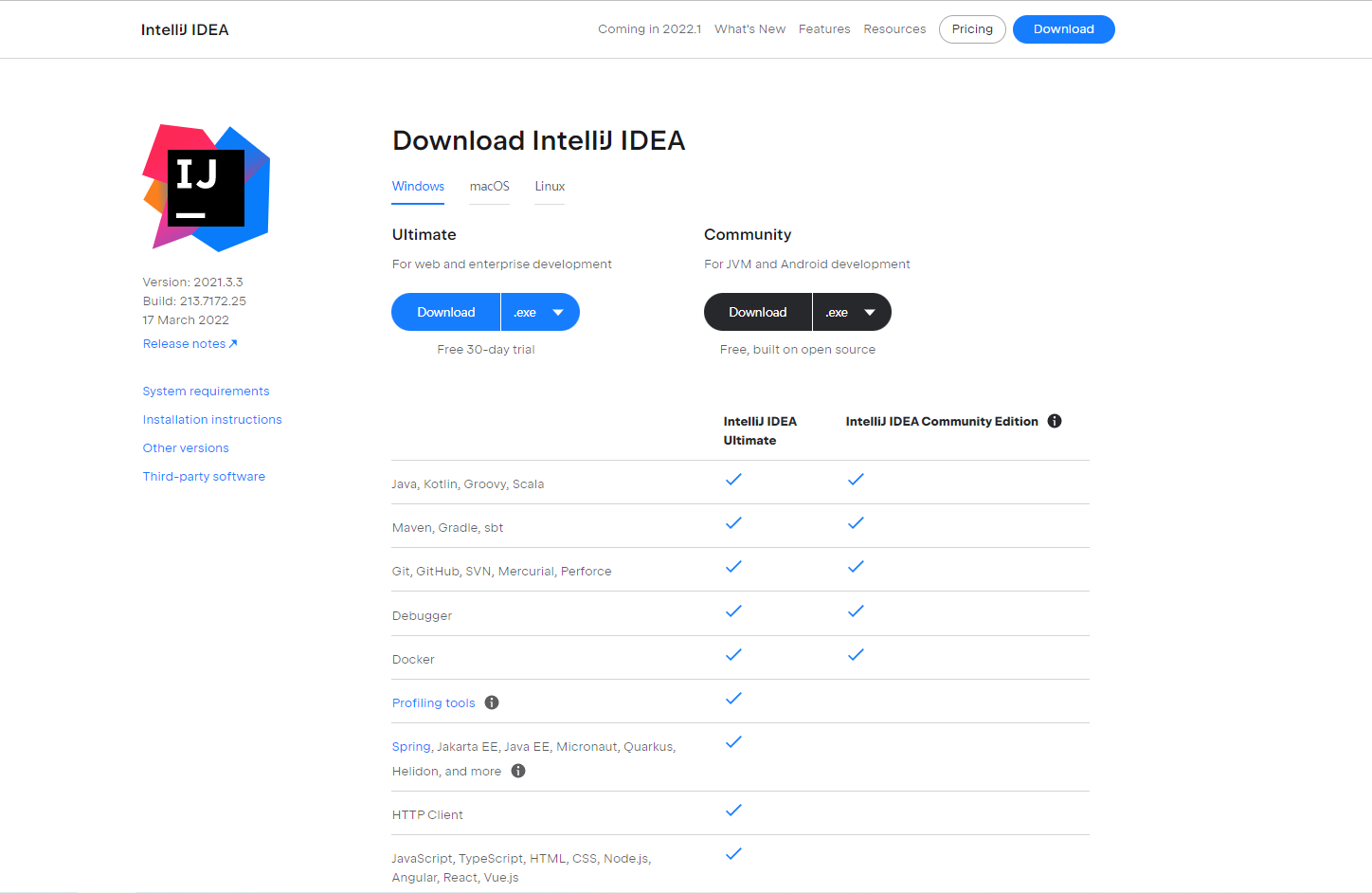
Task: Expand the Community .exe format dropdown
Action: 852,312
